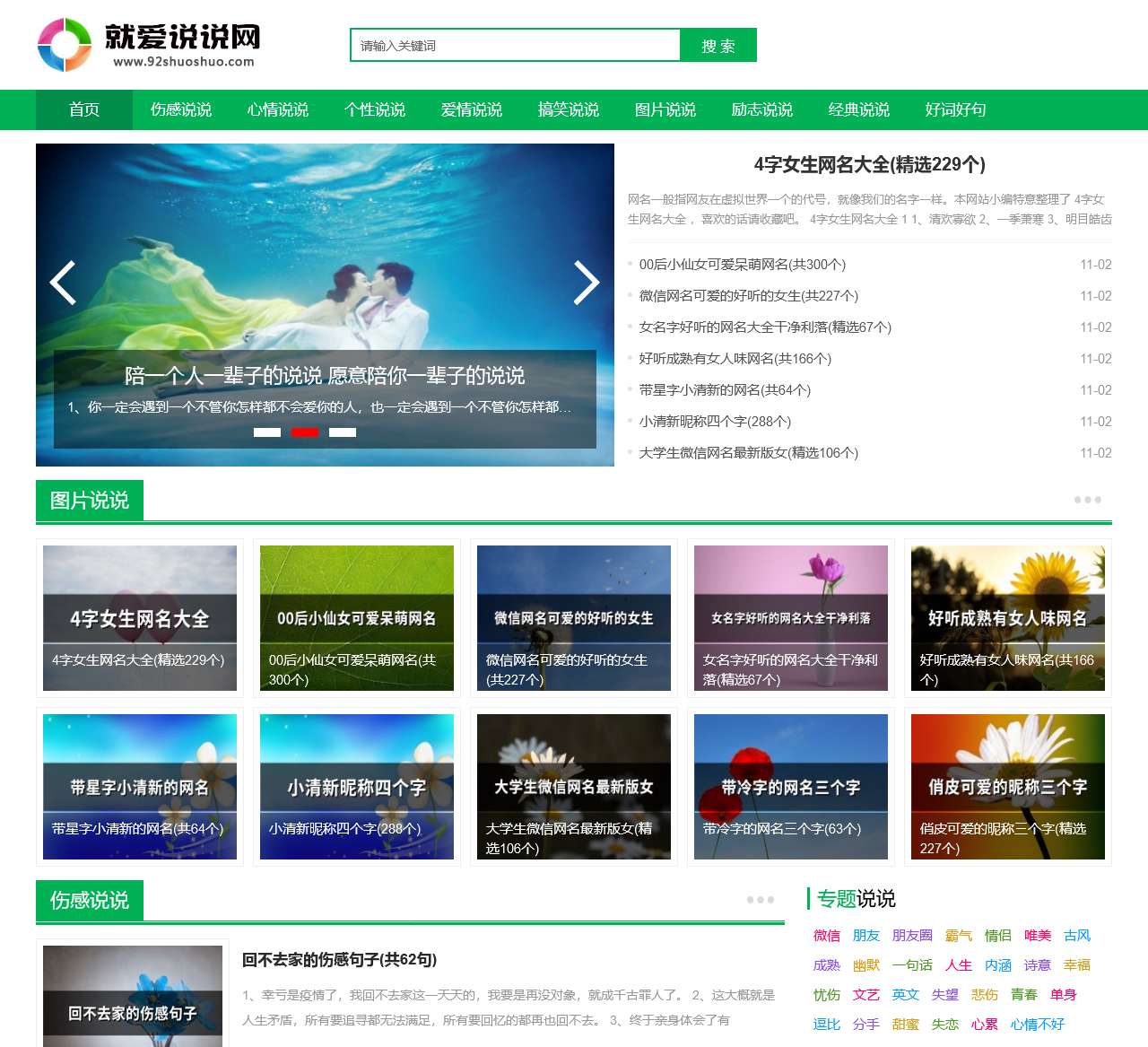Open the 大学生微信网名最新版女 image card
Screen dimensions: 1148x1047
[x=574, y=787]
